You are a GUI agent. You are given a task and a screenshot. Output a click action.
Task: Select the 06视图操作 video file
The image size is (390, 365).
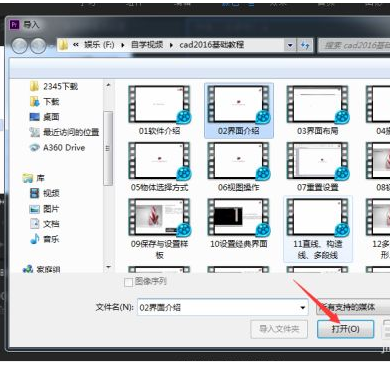coord(239,167)
